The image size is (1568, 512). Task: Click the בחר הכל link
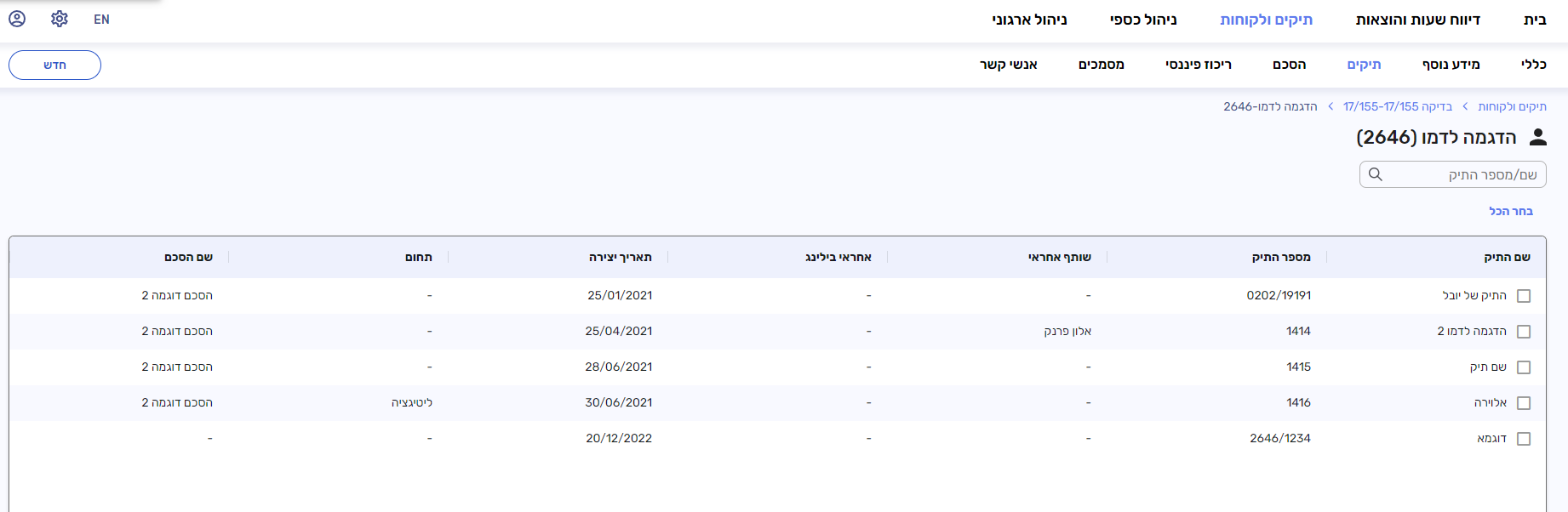pyautogui.click(x=1510, y=211)
